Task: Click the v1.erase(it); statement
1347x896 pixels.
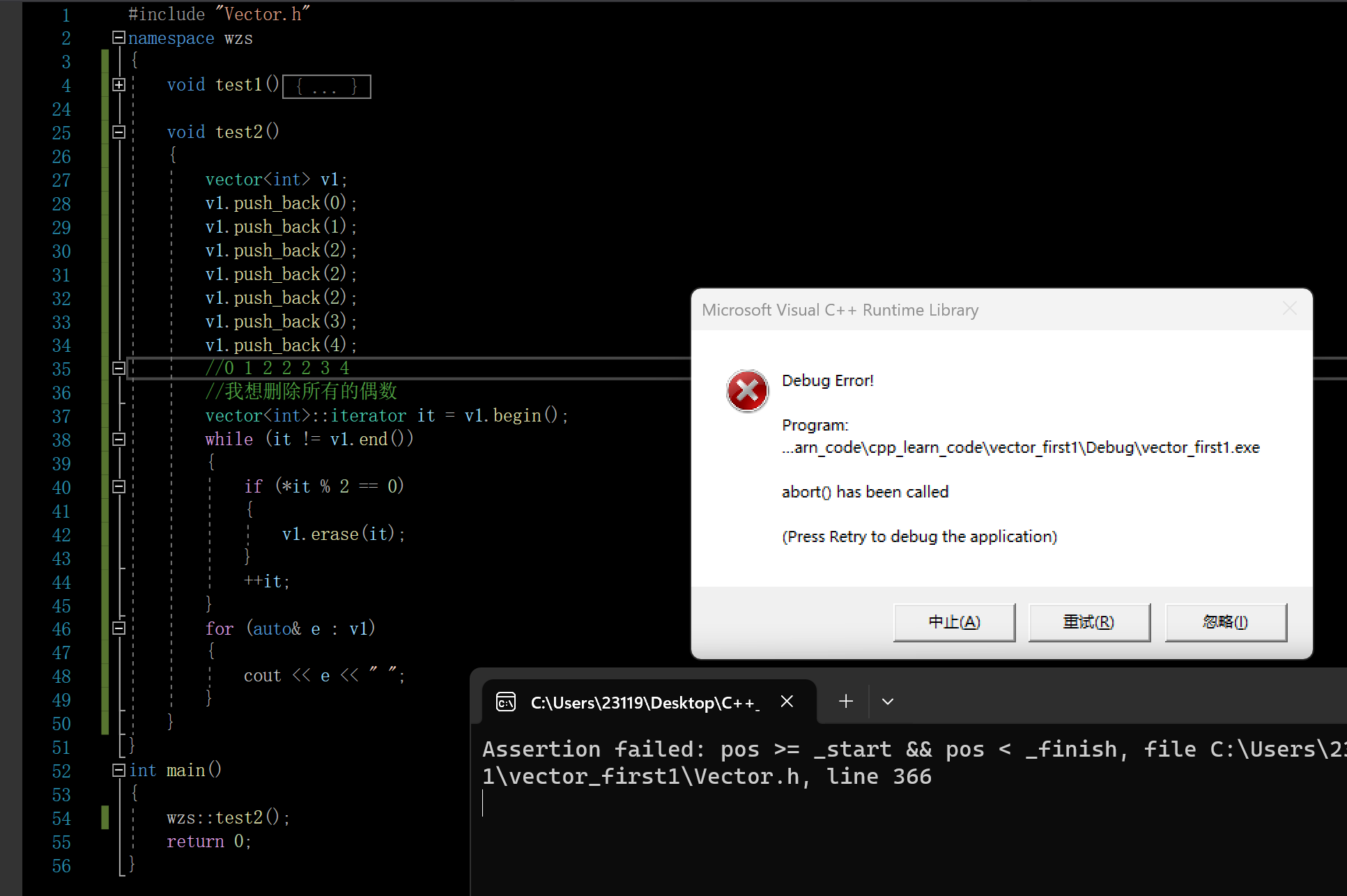Action: [344, 534]
